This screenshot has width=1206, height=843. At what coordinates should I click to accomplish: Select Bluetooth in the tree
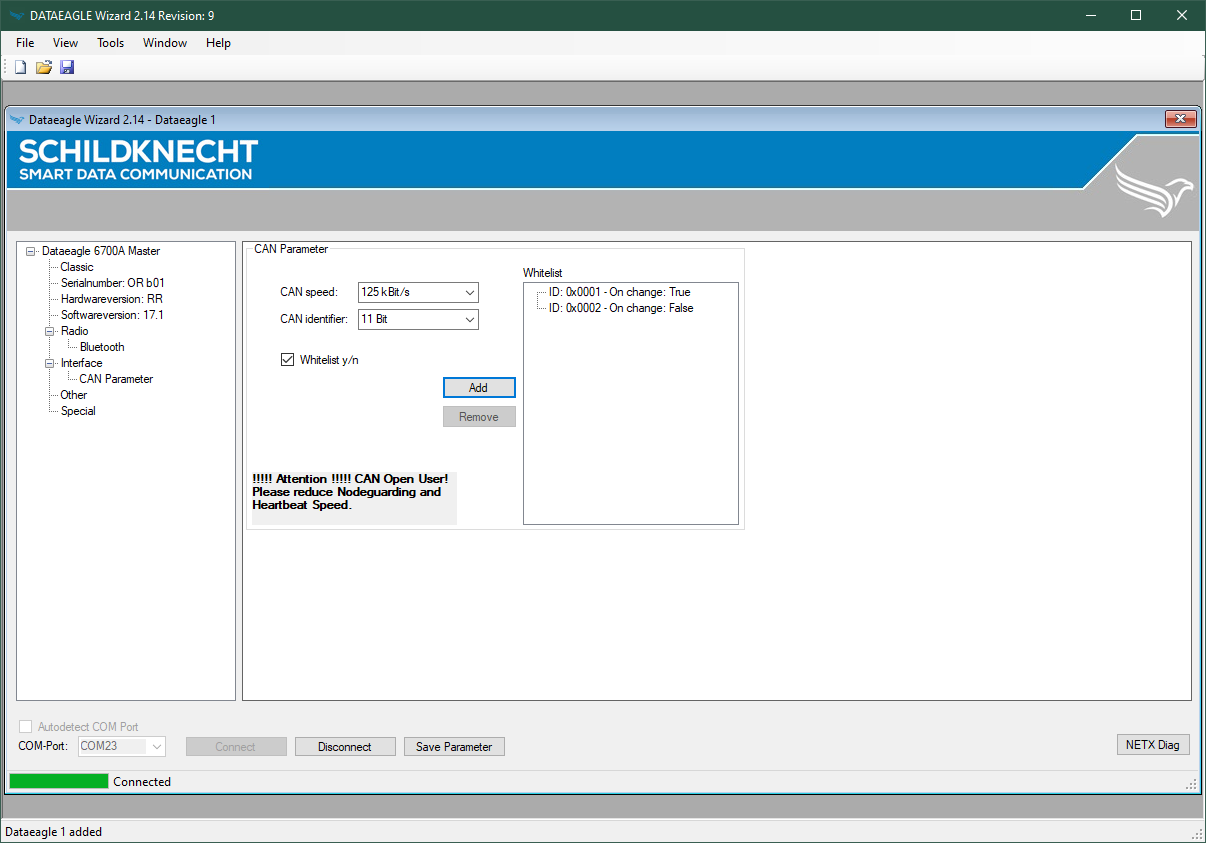tap(102, 347)
